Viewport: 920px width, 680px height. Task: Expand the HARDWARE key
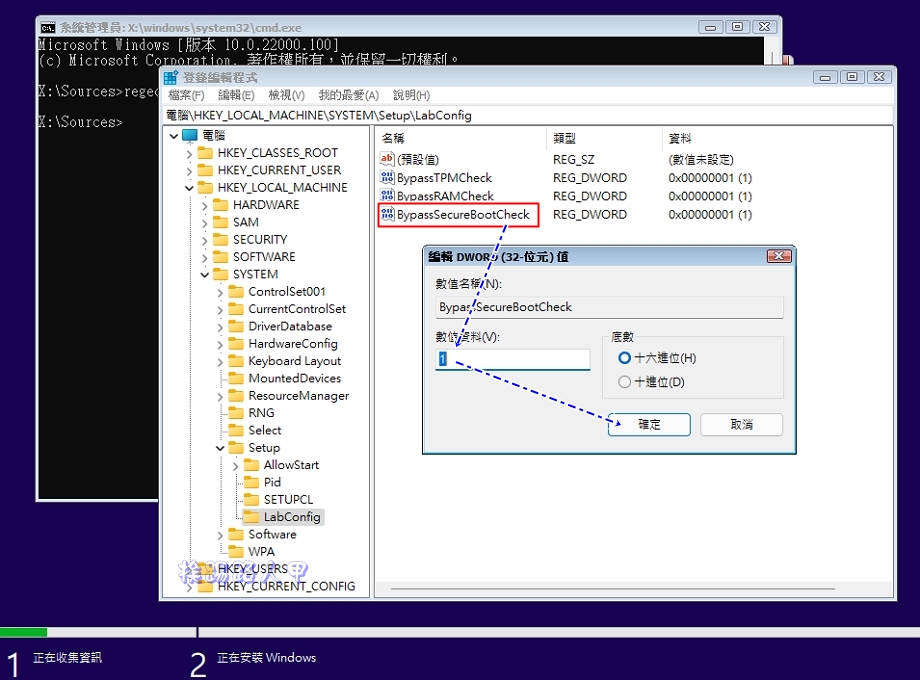[204, 205]
